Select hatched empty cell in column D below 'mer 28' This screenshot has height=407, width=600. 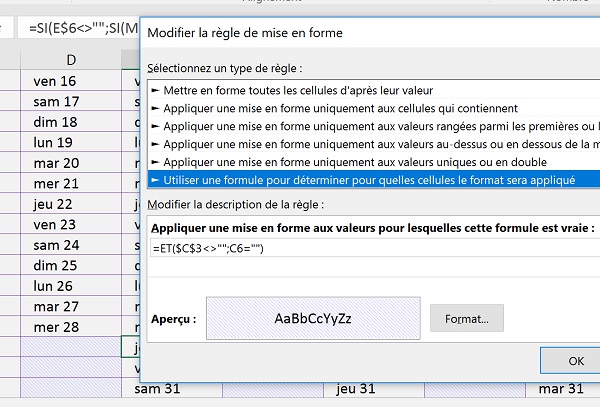pyautogui.click(x=71, y=347)
